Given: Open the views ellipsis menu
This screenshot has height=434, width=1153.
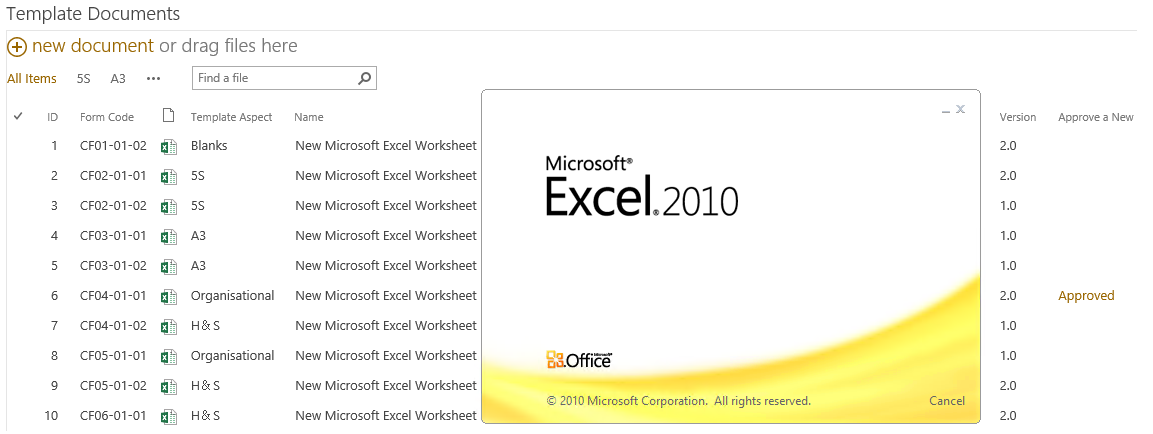Looking at the screenshot, I should (153, 78).
